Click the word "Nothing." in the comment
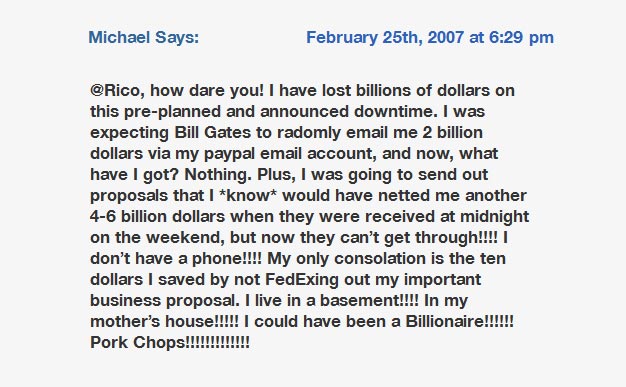626x387 pixels. coord(218,175)
